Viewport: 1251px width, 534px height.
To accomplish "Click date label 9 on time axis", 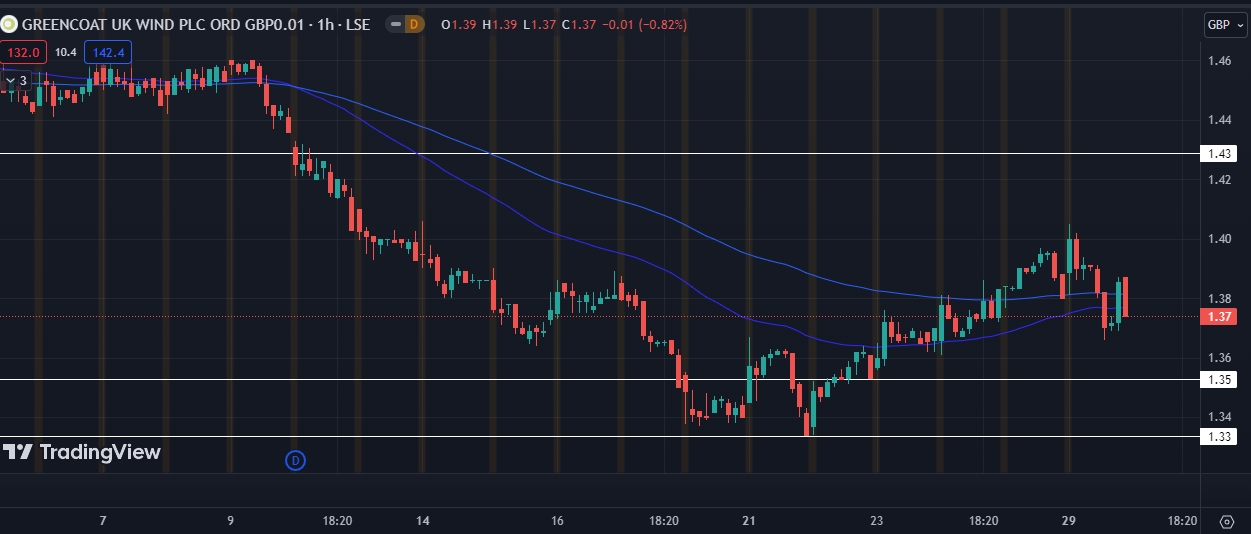I will [x=231, y=521].
